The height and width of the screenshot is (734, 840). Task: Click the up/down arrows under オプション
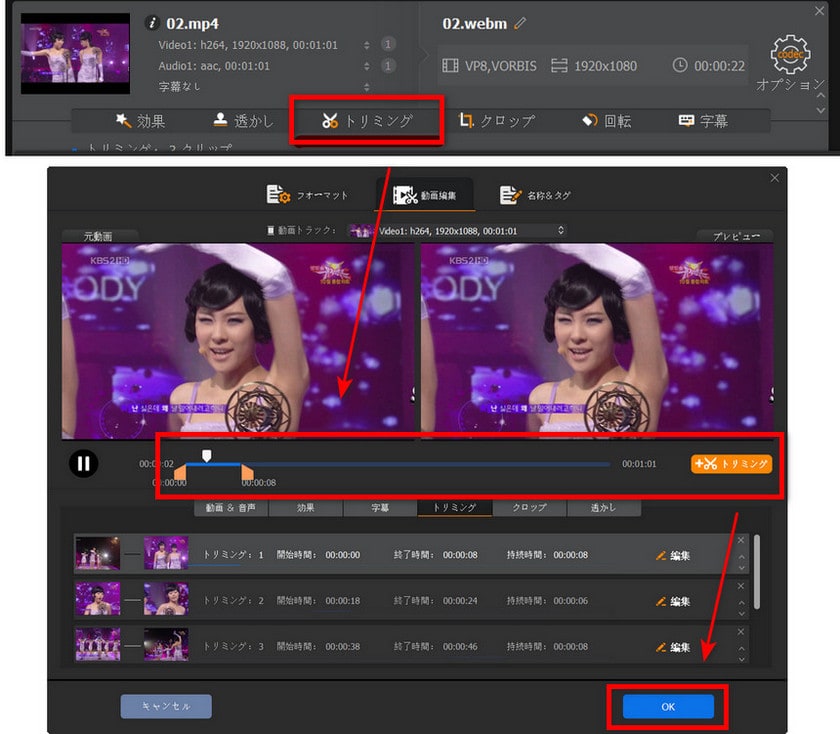point(820,102)
